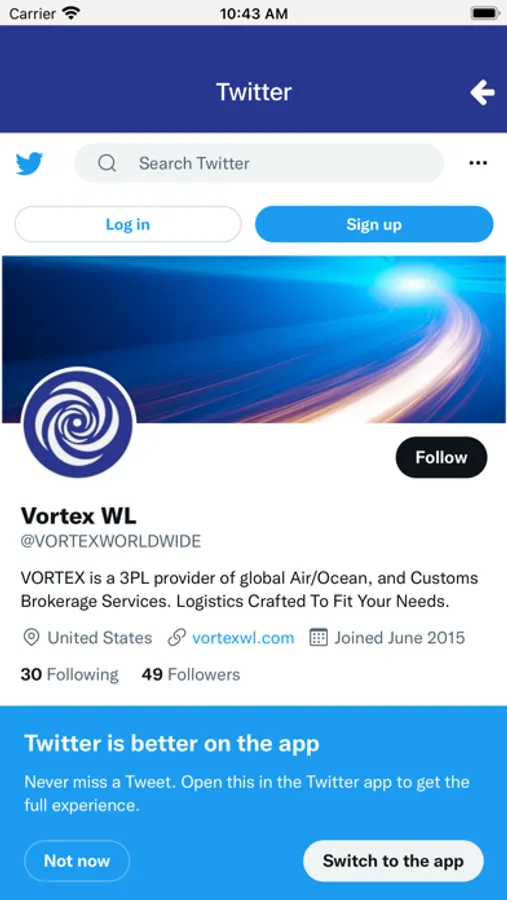Image resolution: width=507 pixels, height=900 pixels.
Task: View the 30 Following list
Action: [69, 674]
